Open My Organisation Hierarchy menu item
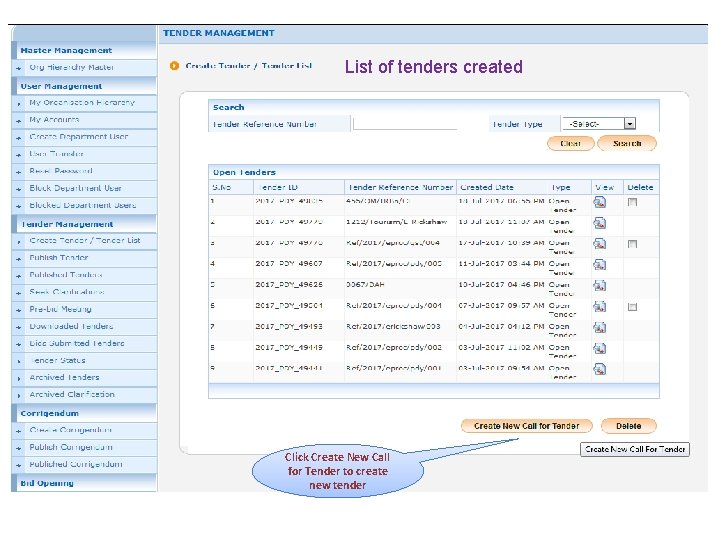The image size is (720, 540). coord(84,103)
